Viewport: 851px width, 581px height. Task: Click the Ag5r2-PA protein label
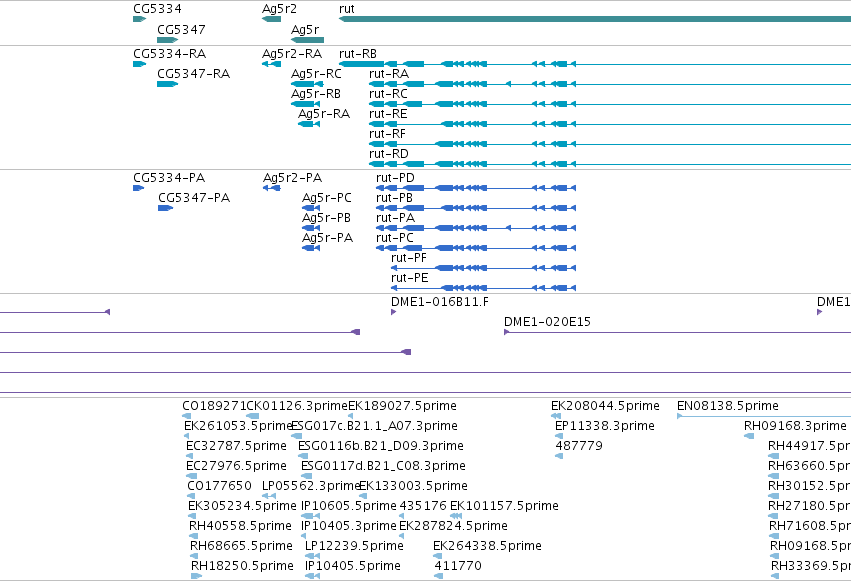click(293, 178)
